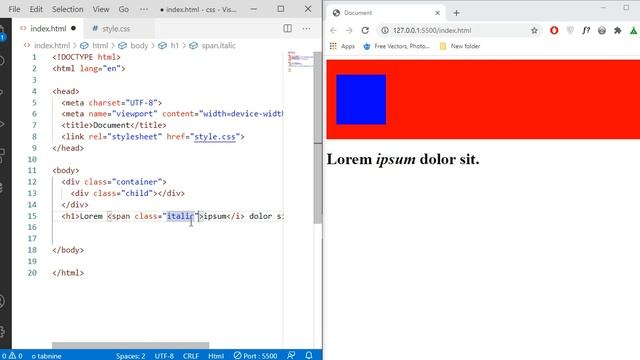Click the red Opera extension icon
Viewport: 640px width, 360px height.
tap(554, 30)
